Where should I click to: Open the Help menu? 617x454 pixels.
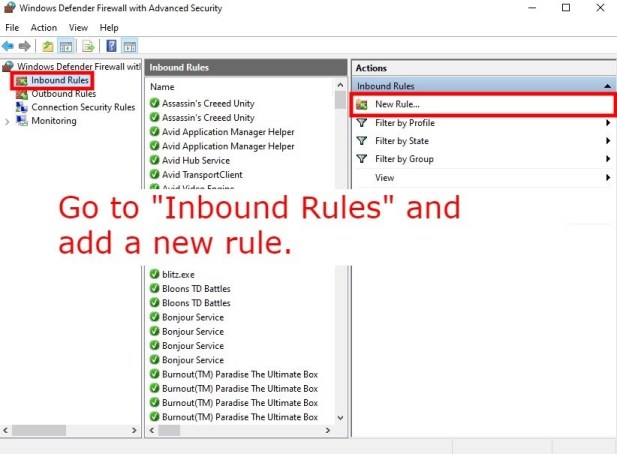109,28
